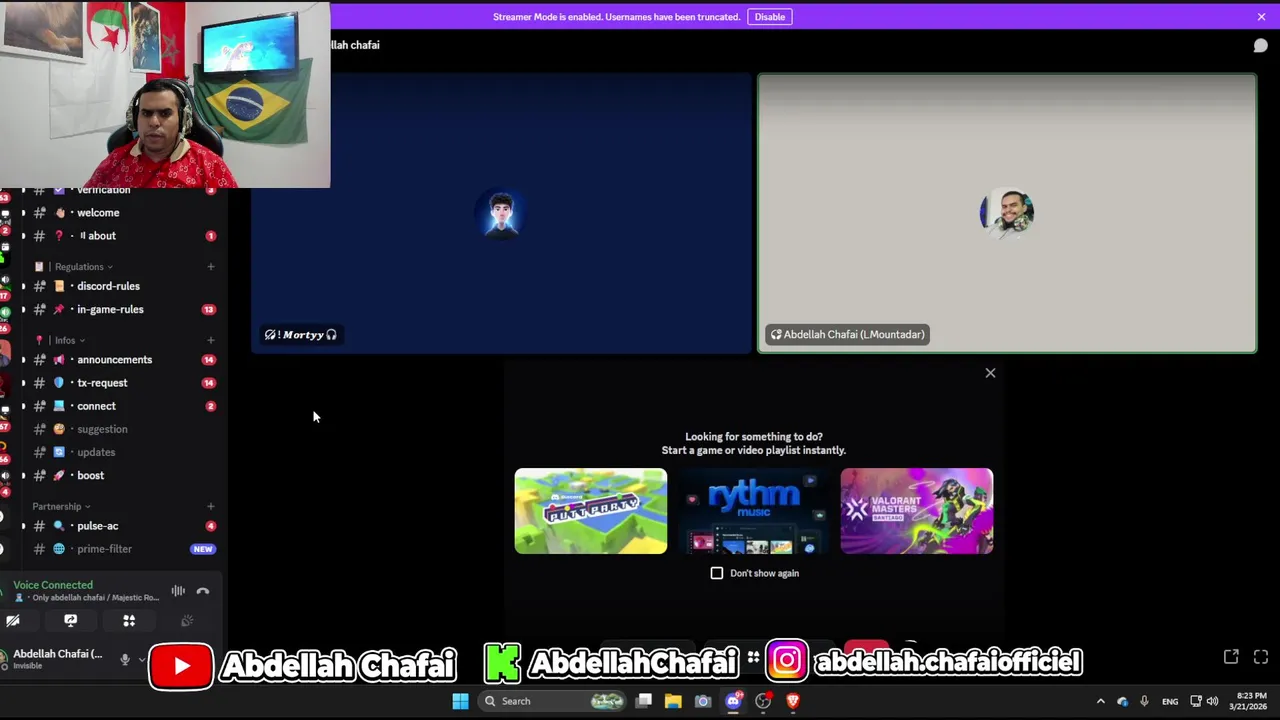Open the noise suppression waveform icon
The width and height of the screenshot is (1280, 720).
click(x=178, y=591)
